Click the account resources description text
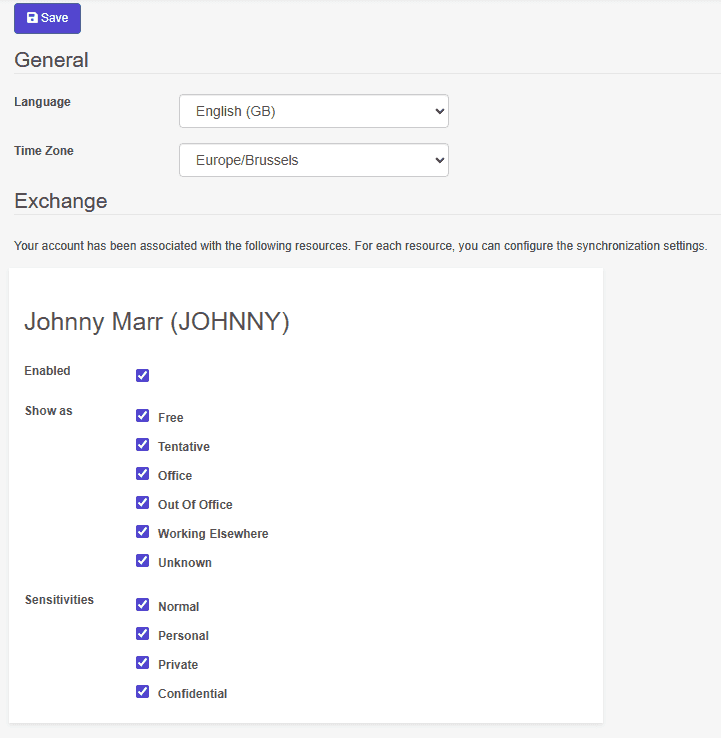Viewport: 721px width, 738px height. pyautogui.click(x=360, y=246)
